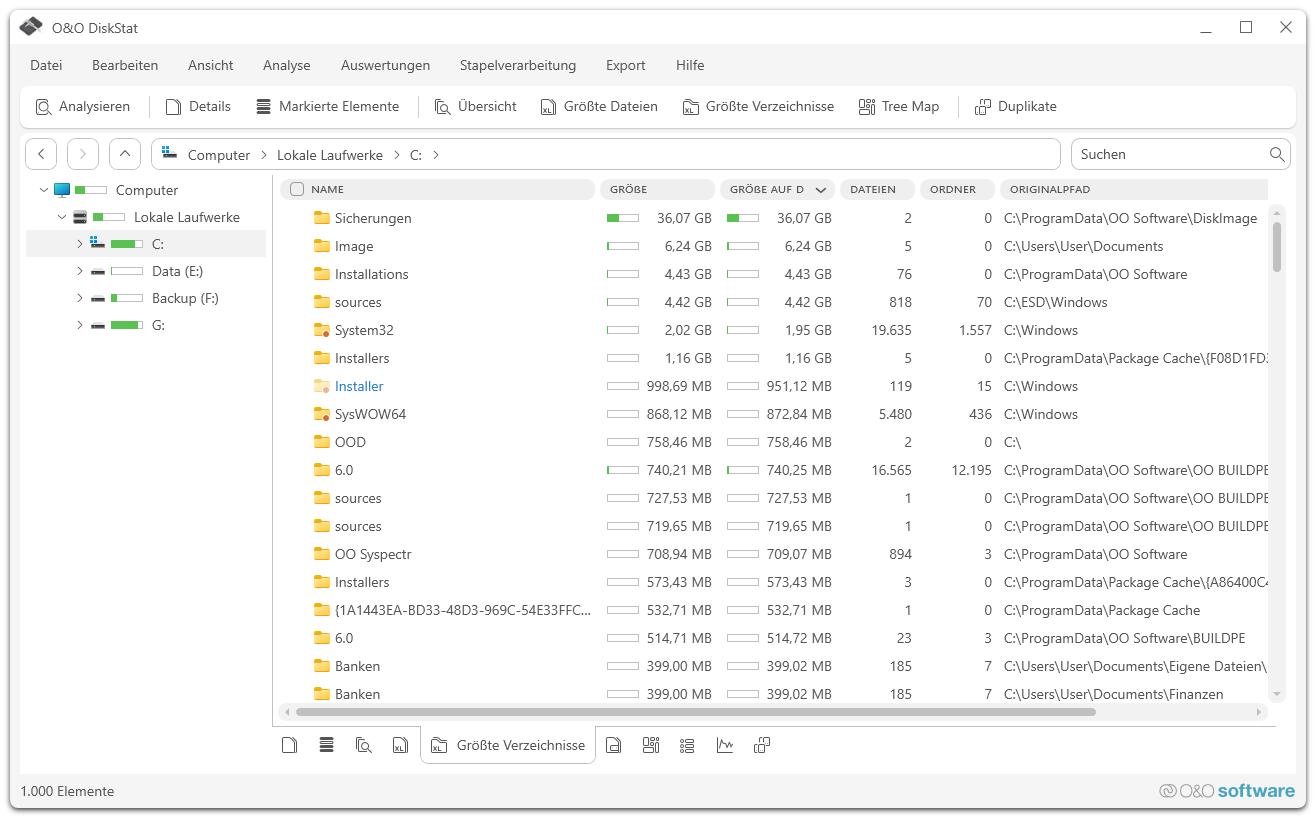Image resolution: width=1316 pixels, height=818 pixels.
Task: Open the Tree Map view
Action: tap(899, 107)
